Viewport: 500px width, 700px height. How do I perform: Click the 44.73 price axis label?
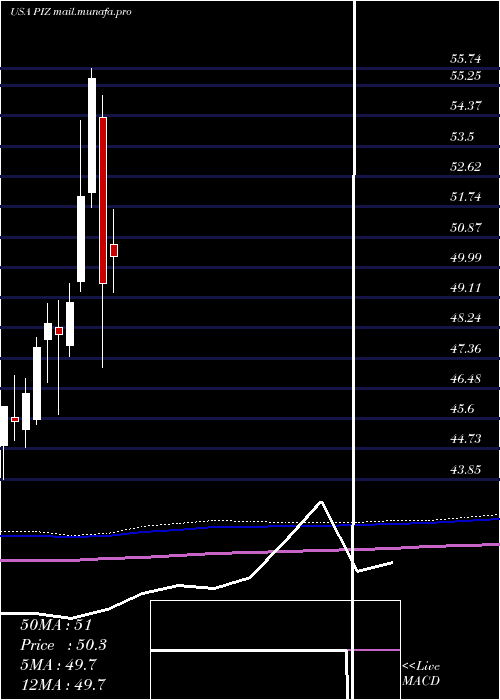(x=466, y=439)
